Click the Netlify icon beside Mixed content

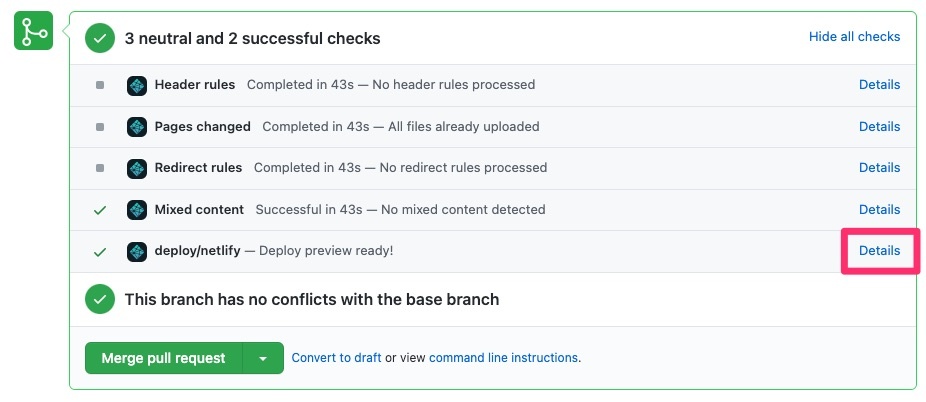click(137, 210)
